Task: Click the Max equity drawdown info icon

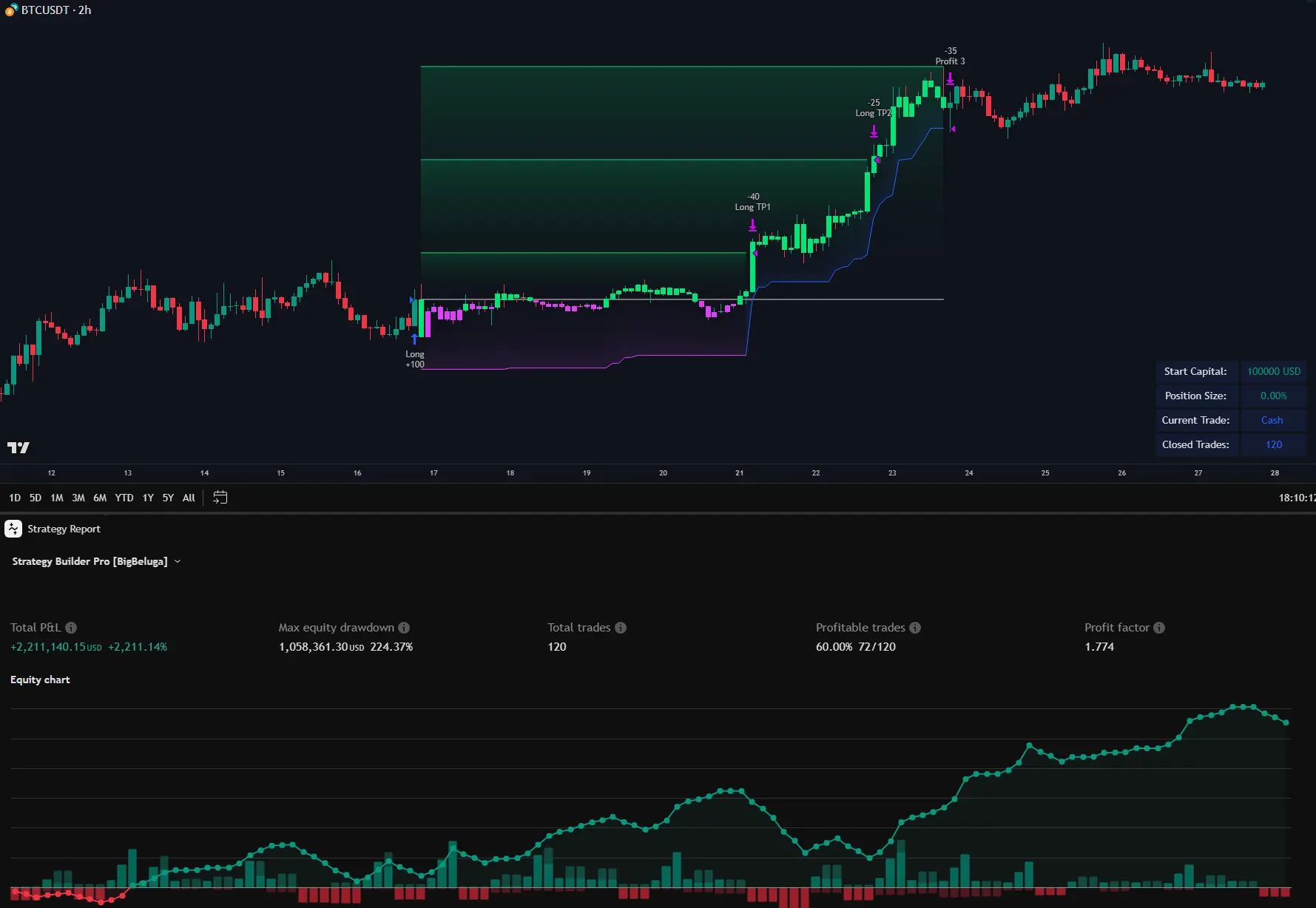Action: pyautogui.click(x=404, y=628)
